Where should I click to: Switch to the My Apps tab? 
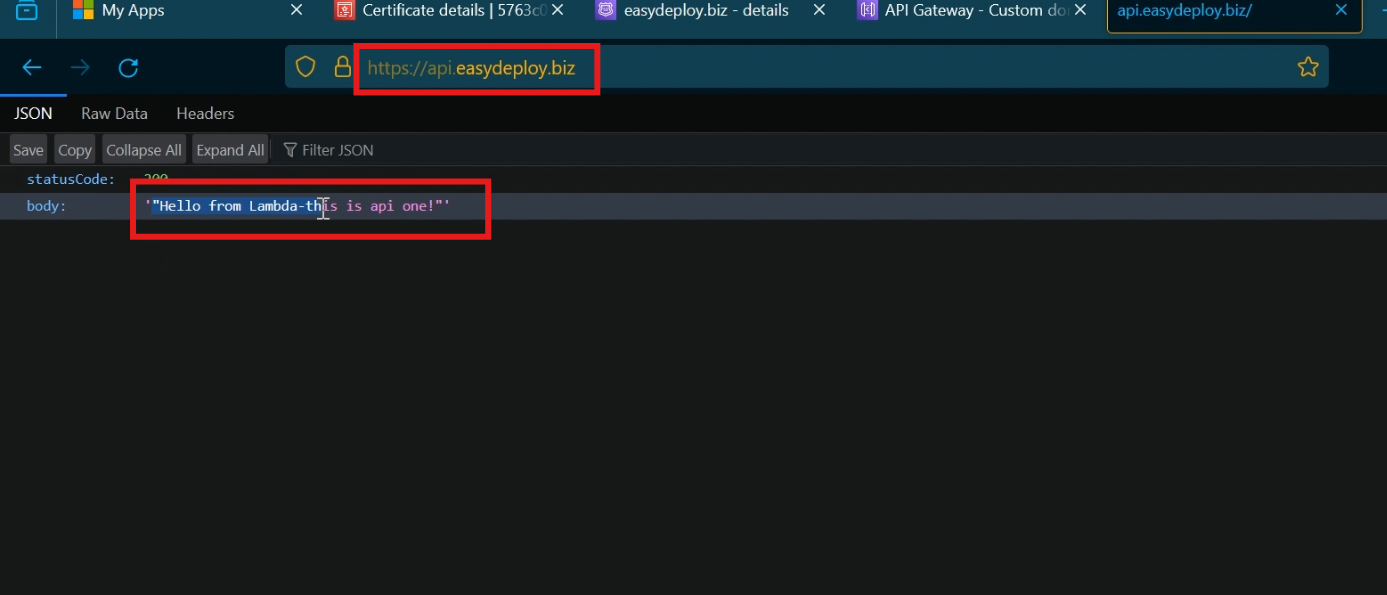(x=187, y=11)
